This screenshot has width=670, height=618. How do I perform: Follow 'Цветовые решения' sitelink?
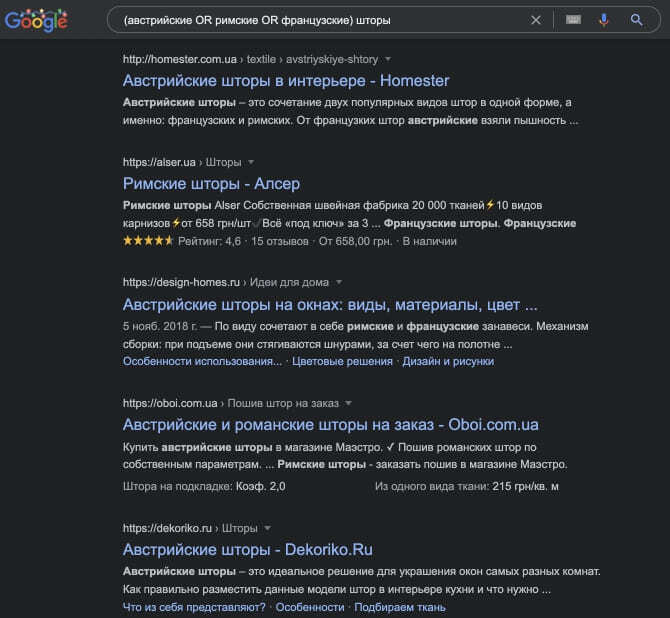(342, 362)
